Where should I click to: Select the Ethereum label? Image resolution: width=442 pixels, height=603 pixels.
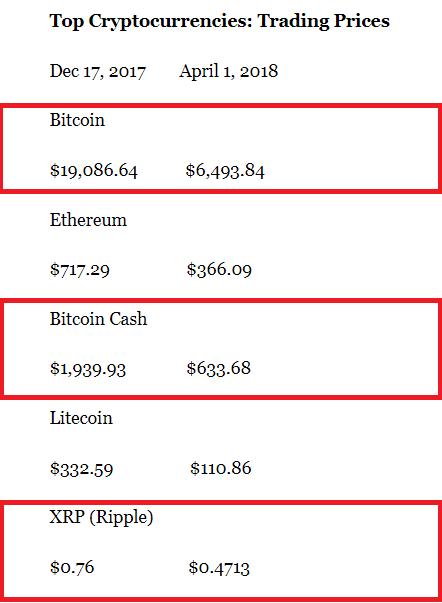tap(88, 220)
